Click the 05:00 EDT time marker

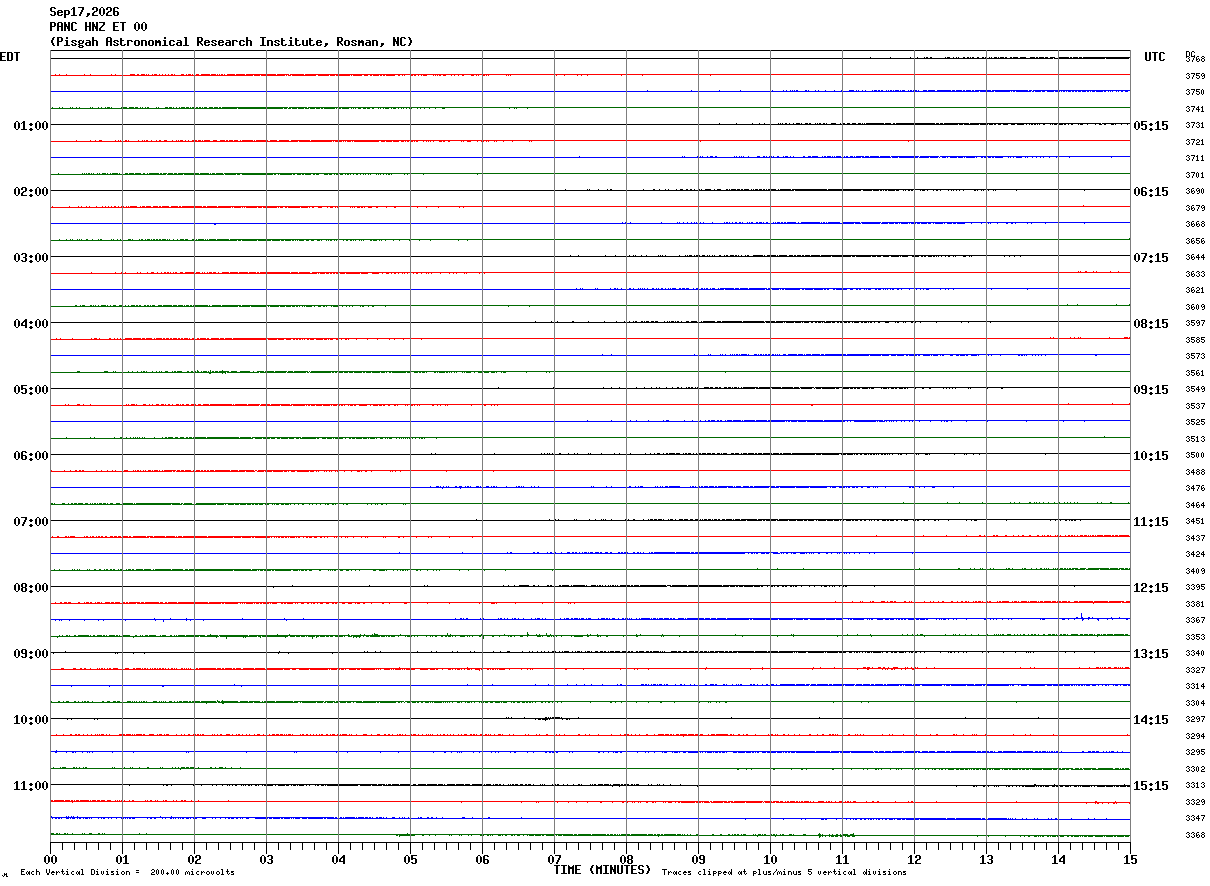pos(30,390)
